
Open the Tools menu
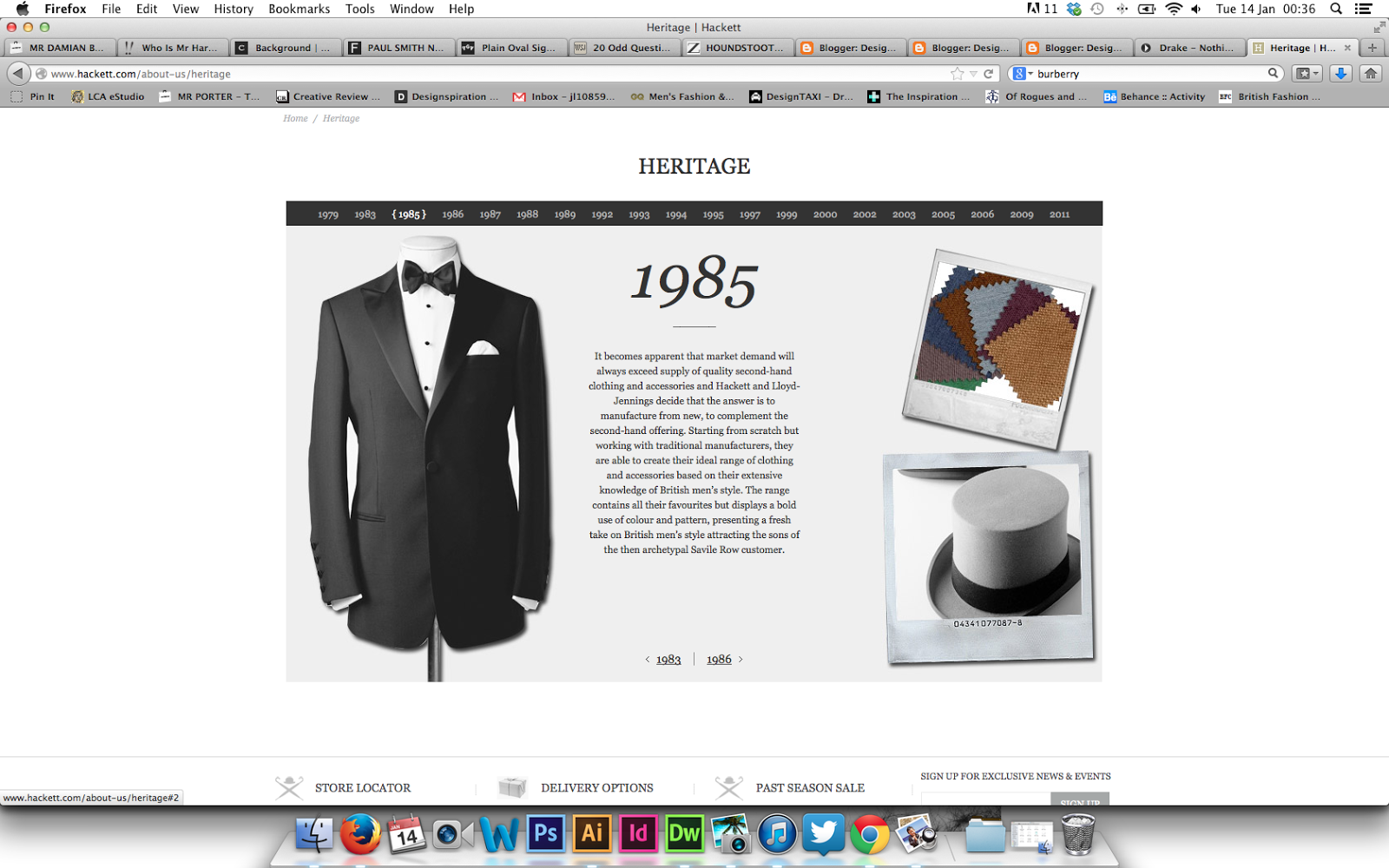[359, 9]
